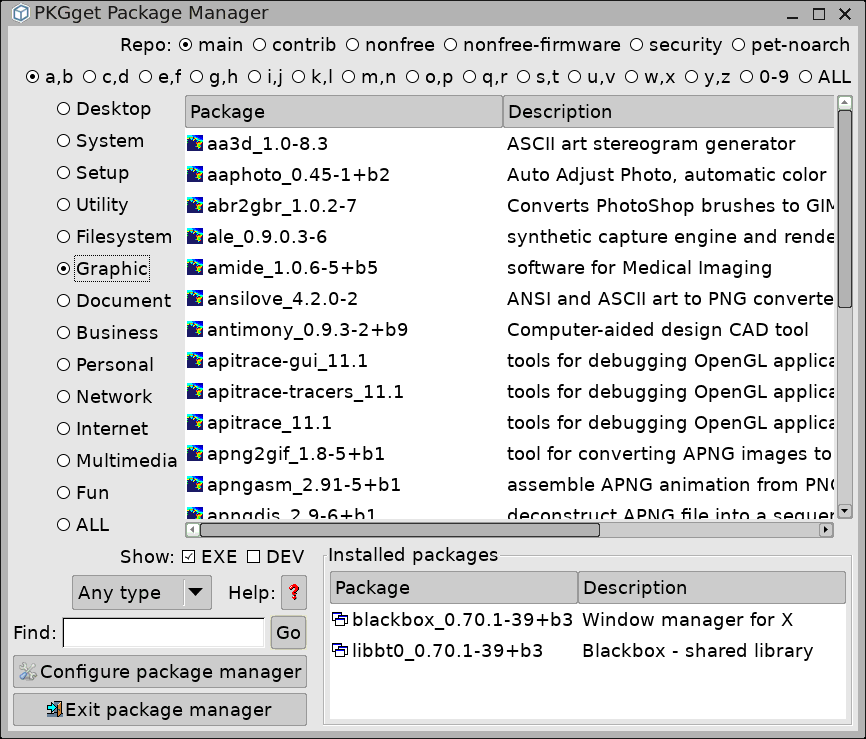Click the ale_0.9.0.3-6 package icon

click(195, 236)
